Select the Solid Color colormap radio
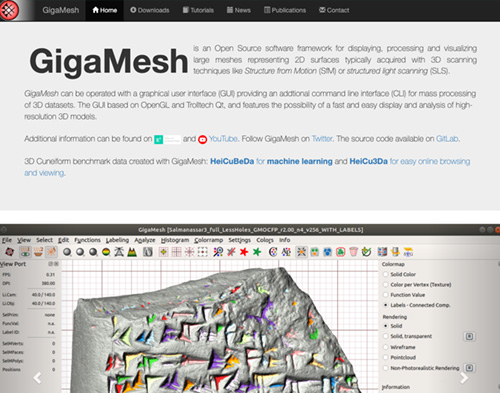The height and width of the screenshot is (393, 500). (x=386, y=274)
